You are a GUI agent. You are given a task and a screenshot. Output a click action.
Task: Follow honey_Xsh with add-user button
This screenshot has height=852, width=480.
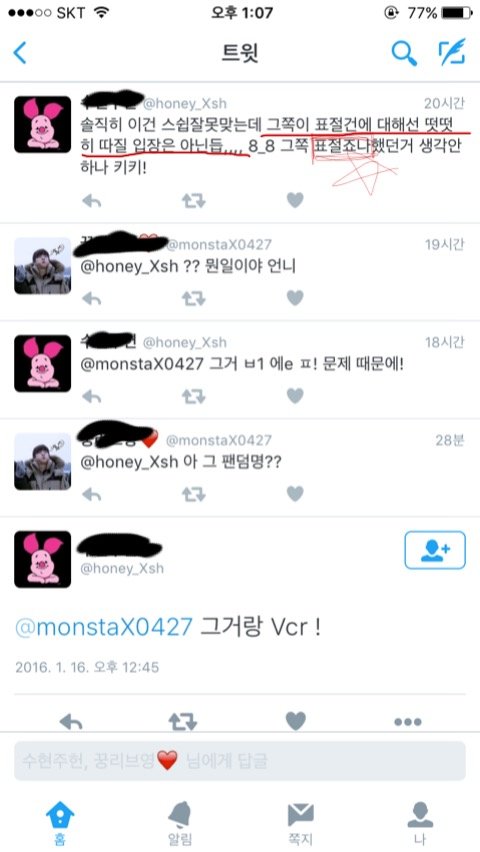pyautogui.click(x=435, y=550)
